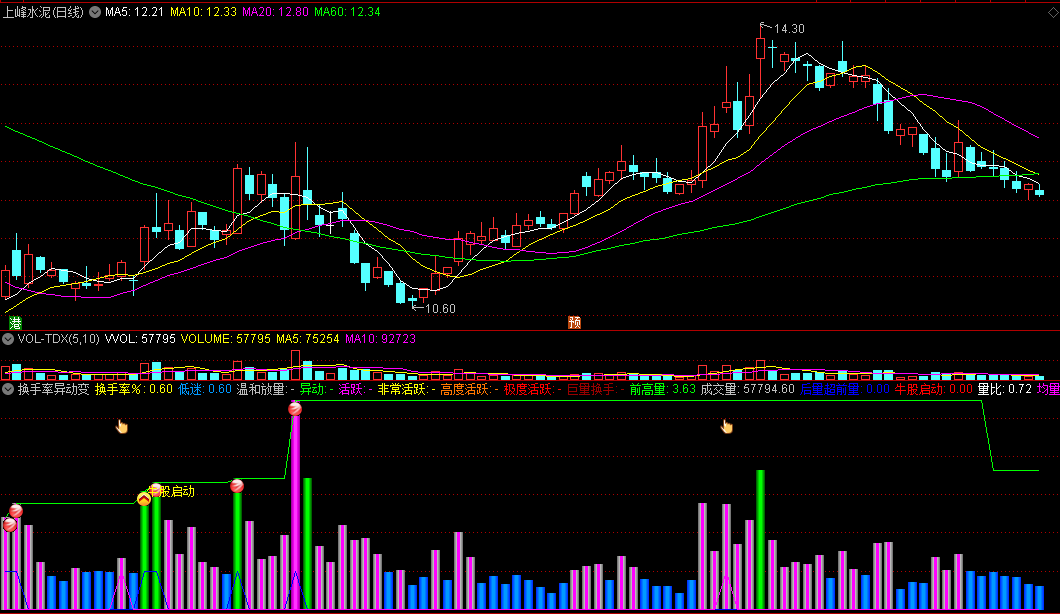
Task: Click the 成交量: 57794.60 readout
Action: point(748,389)
